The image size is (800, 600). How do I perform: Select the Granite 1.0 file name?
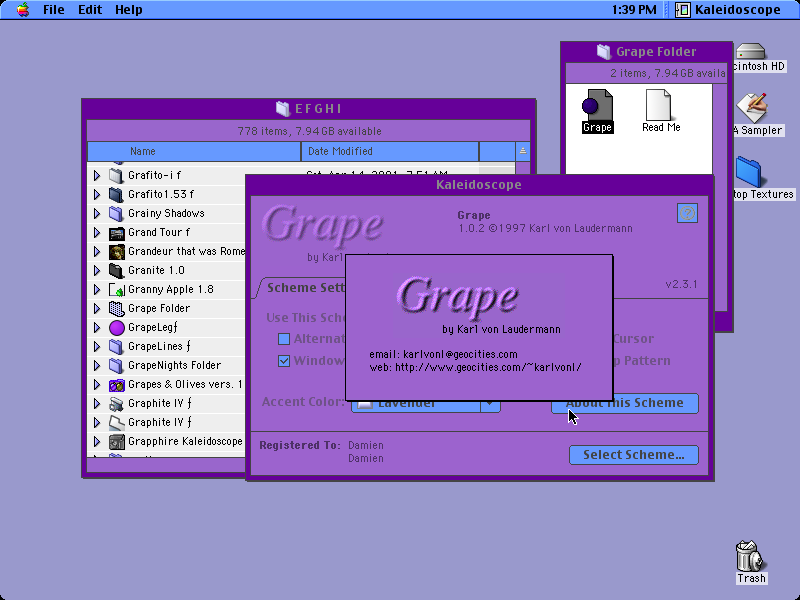156,270
